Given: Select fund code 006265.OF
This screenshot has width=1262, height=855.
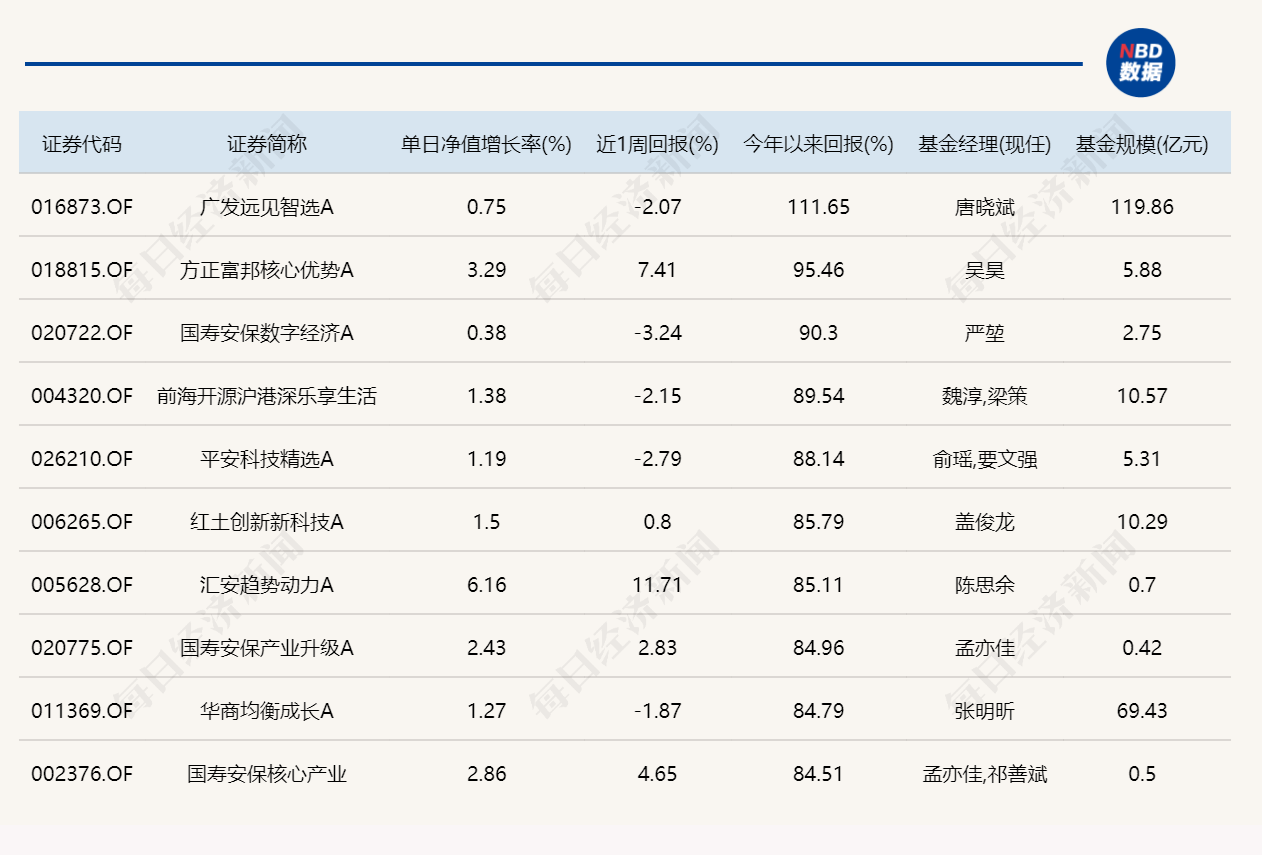Looking at the screenshot, I should [x=82, y=522].
